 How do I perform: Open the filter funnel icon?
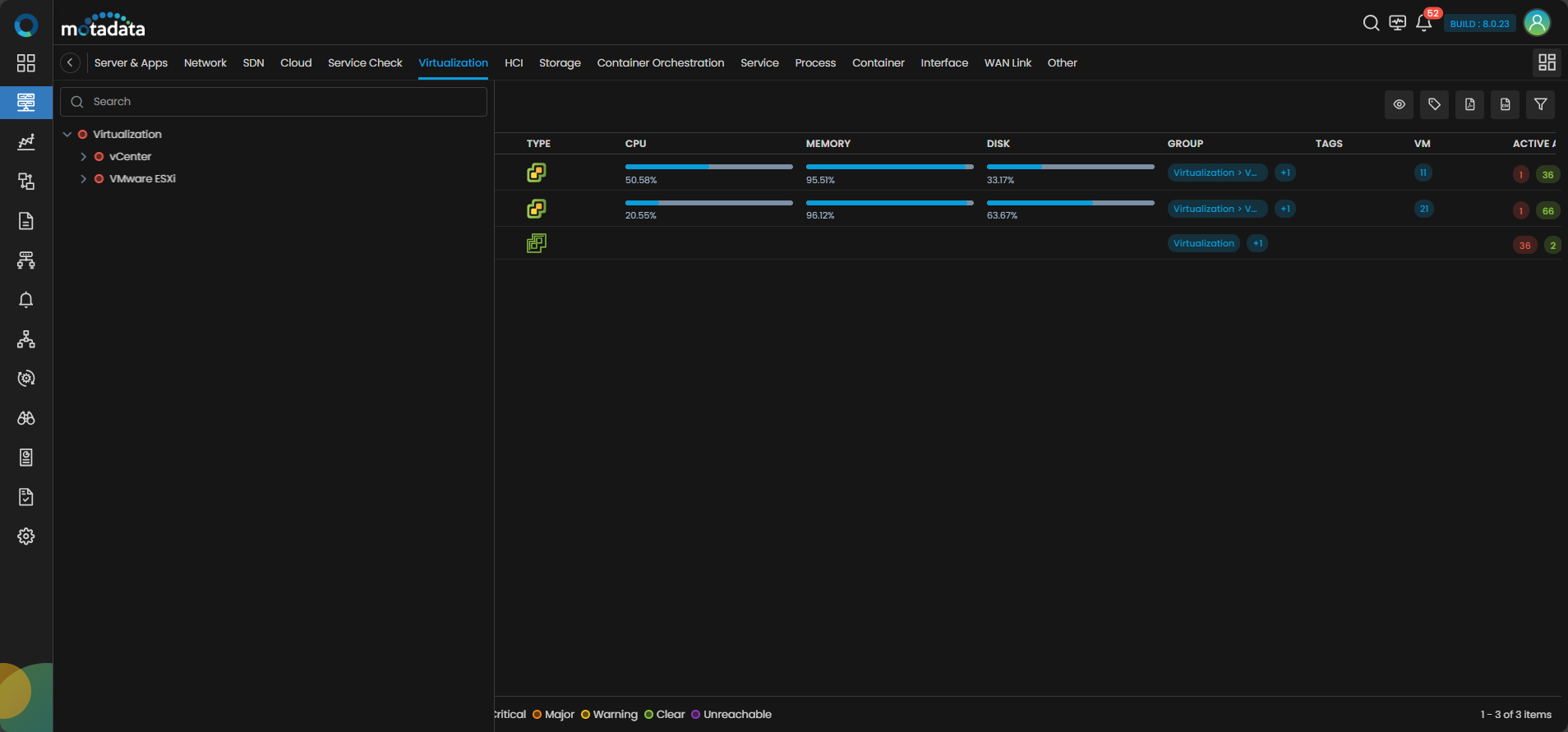(1540, 104)
